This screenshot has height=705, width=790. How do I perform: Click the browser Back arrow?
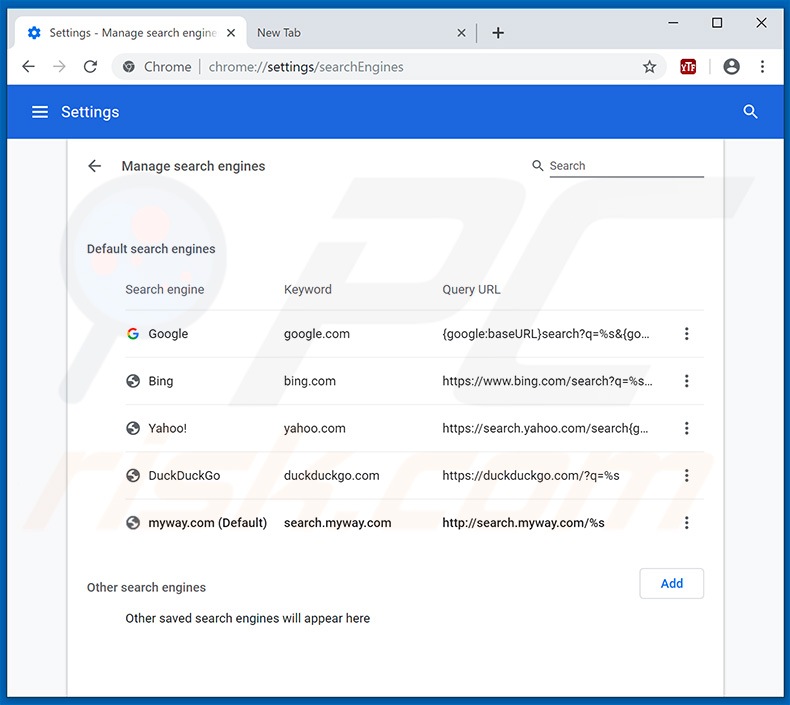point(29,67)
